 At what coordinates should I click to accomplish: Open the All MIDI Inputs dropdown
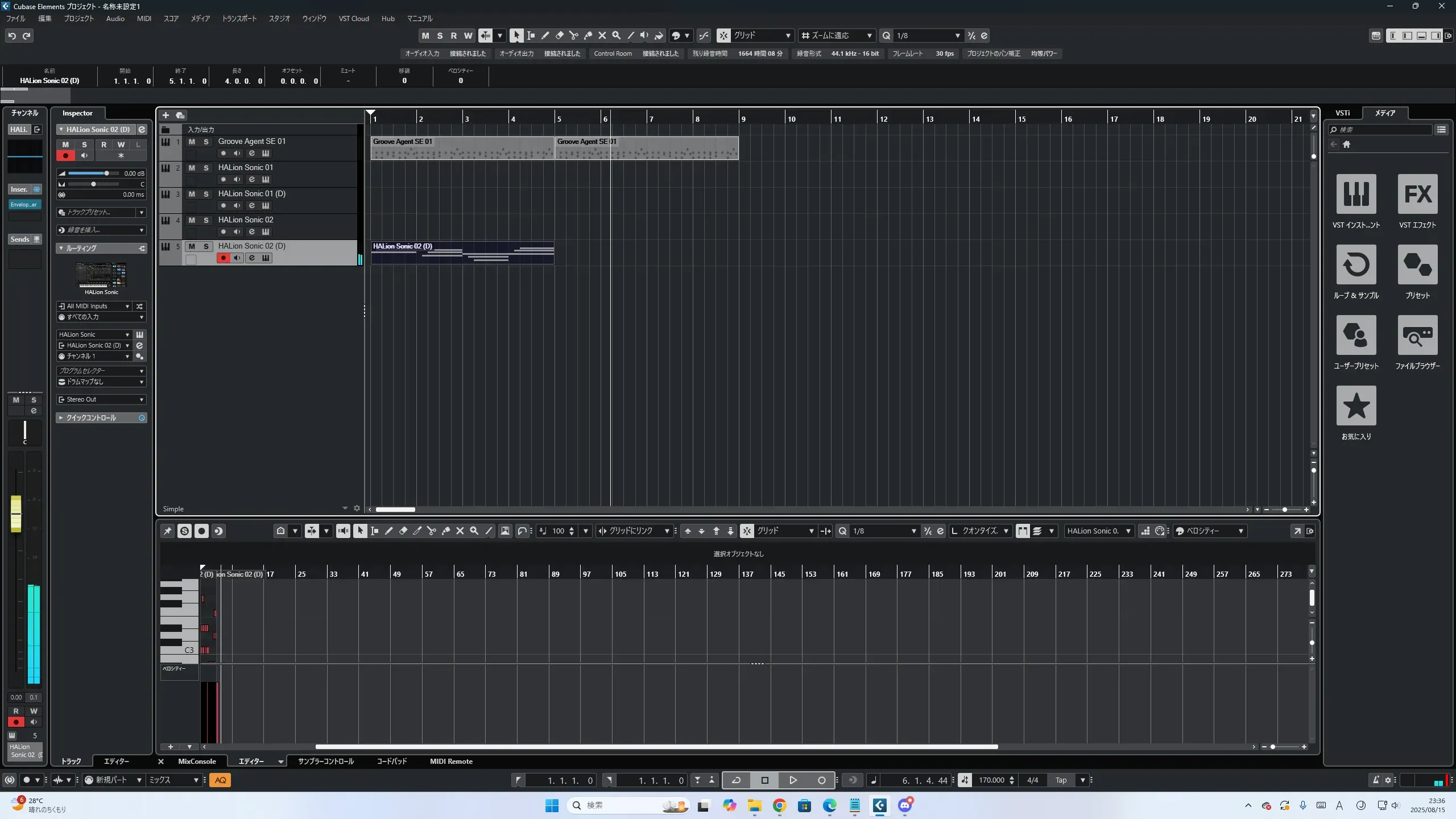(x=94, y=306)
